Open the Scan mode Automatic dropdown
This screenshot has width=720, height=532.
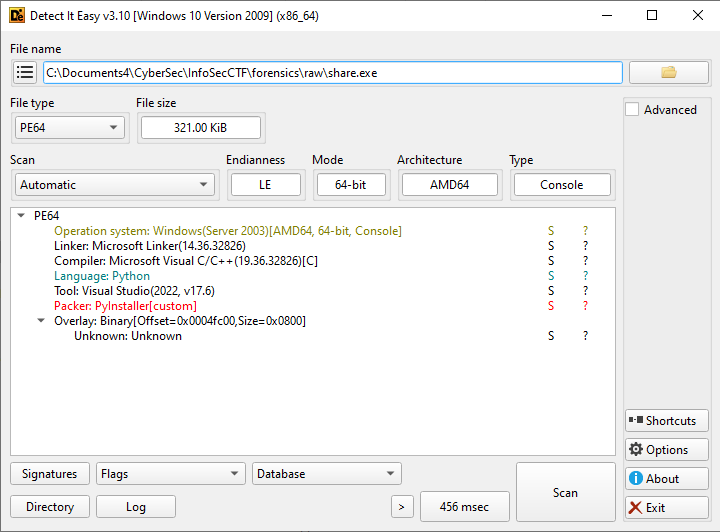coord(115,185)
